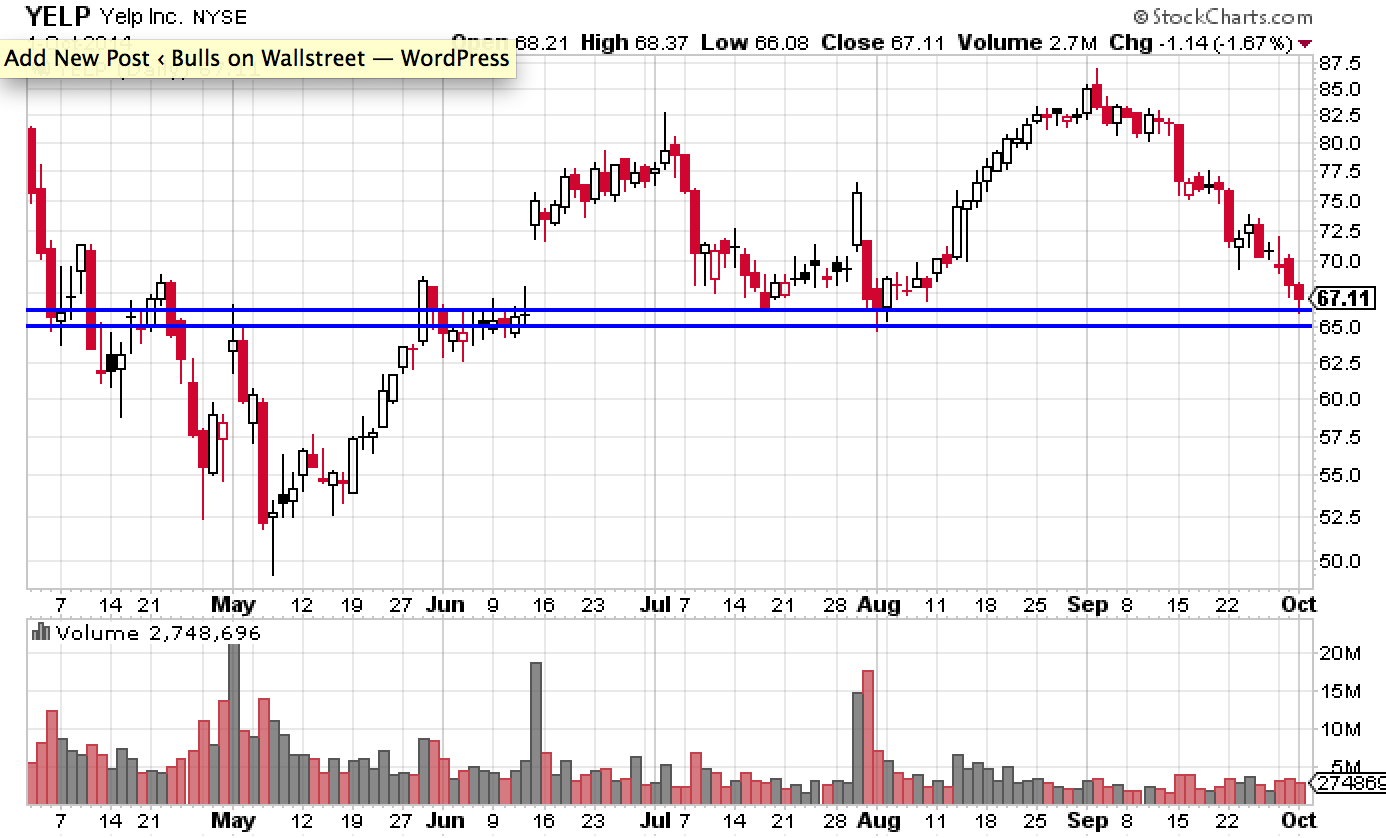Click the volume bars icon beside Volume label

click(x=41, y=632)
